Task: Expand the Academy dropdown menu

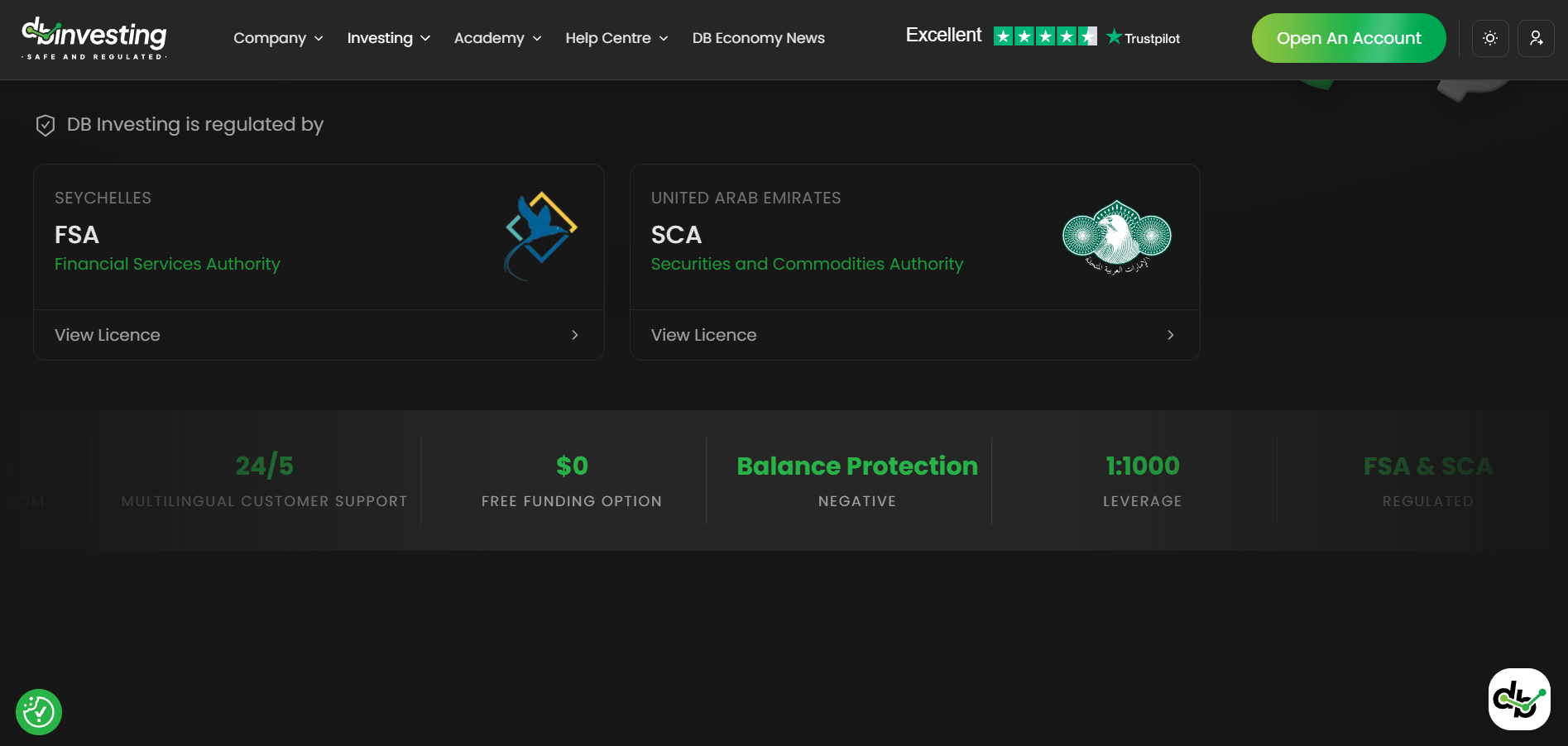Action: pos(497,38)
